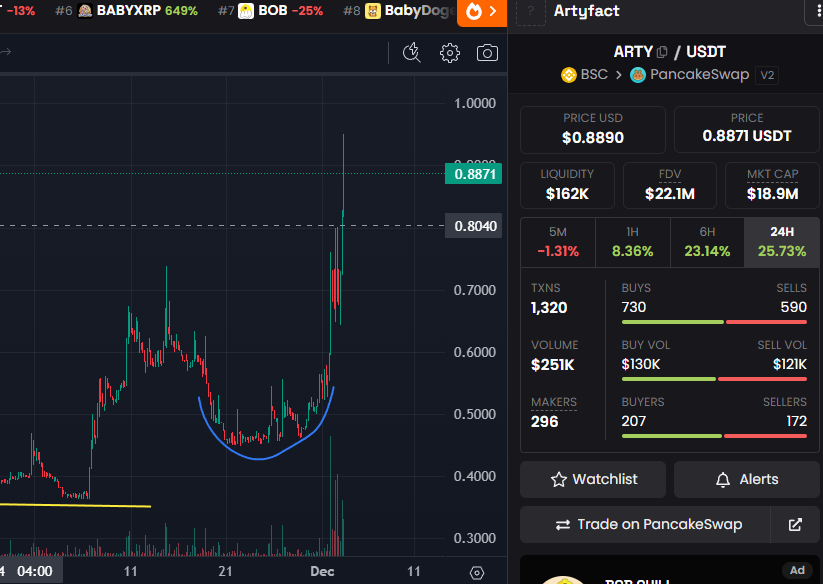
Task: Click Trade on PancakeSwap button
Action: click(645, 524)
